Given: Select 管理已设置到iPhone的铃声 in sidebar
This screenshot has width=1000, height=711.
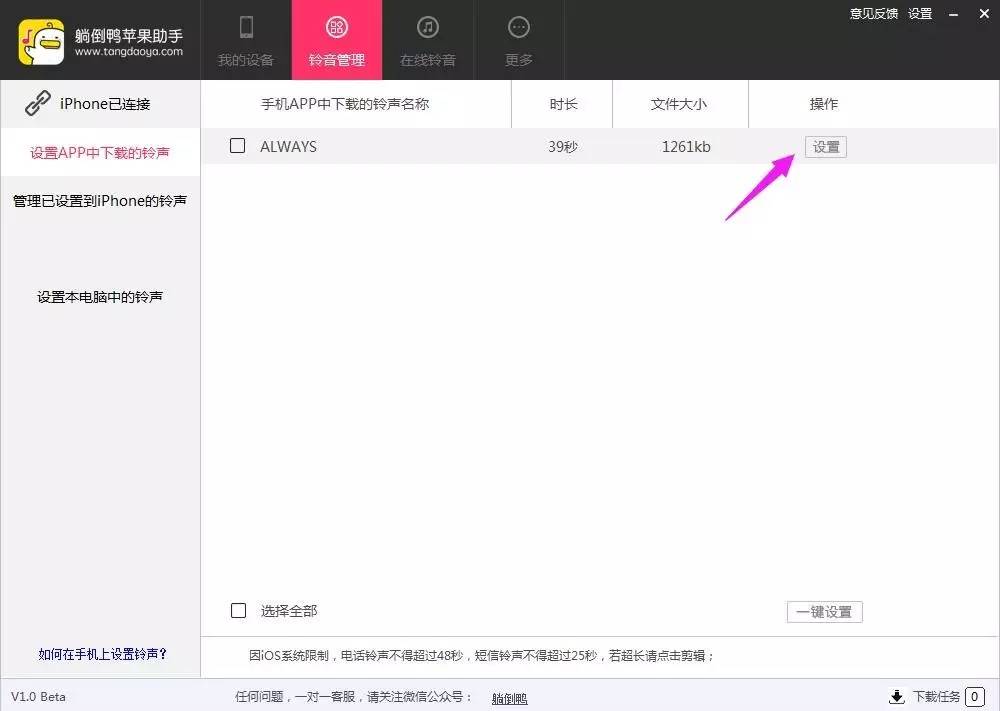Looking at the screenshot, I should tap(100, 200).
